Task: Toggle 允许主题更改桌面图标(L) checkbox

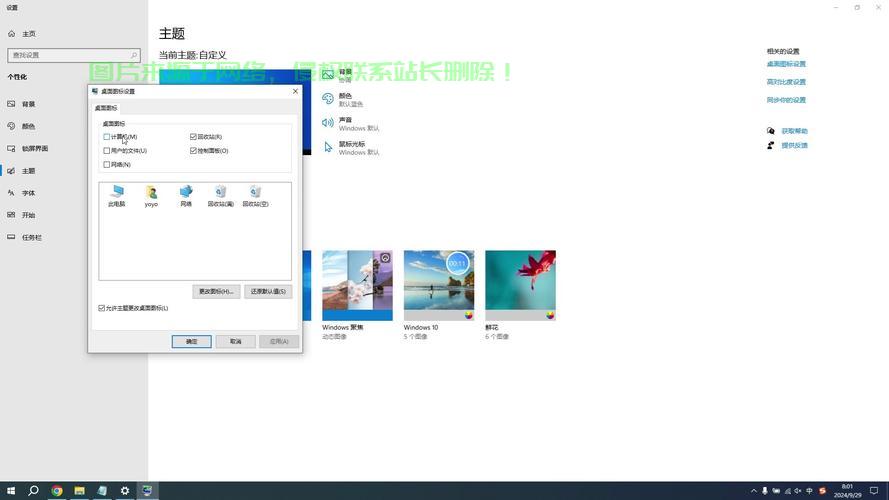Action: [x=101, y=308]
